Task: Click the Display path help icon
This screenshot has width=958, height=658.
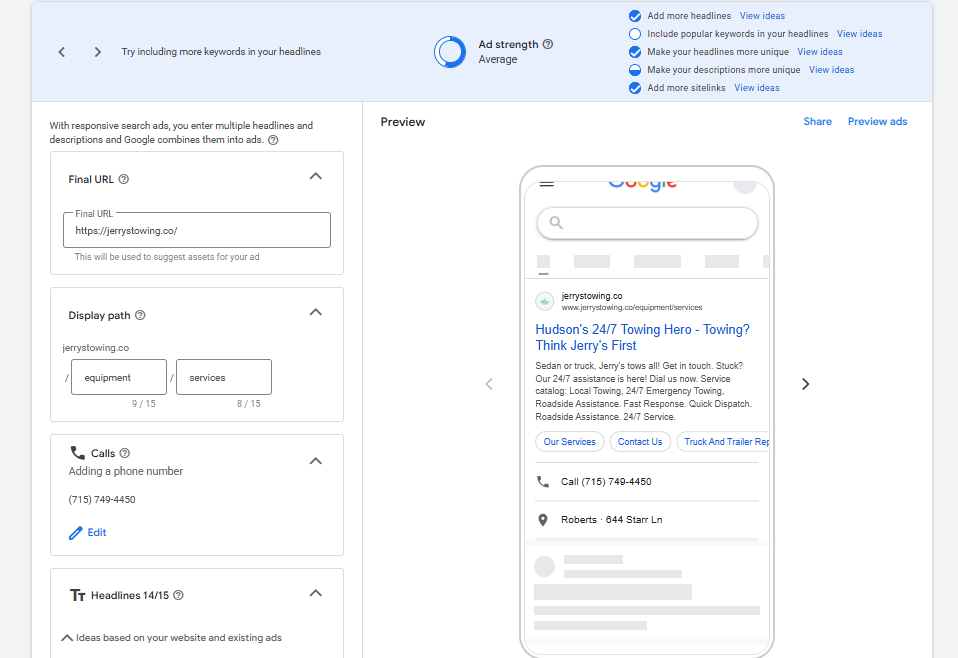Action: coord(140,316)
